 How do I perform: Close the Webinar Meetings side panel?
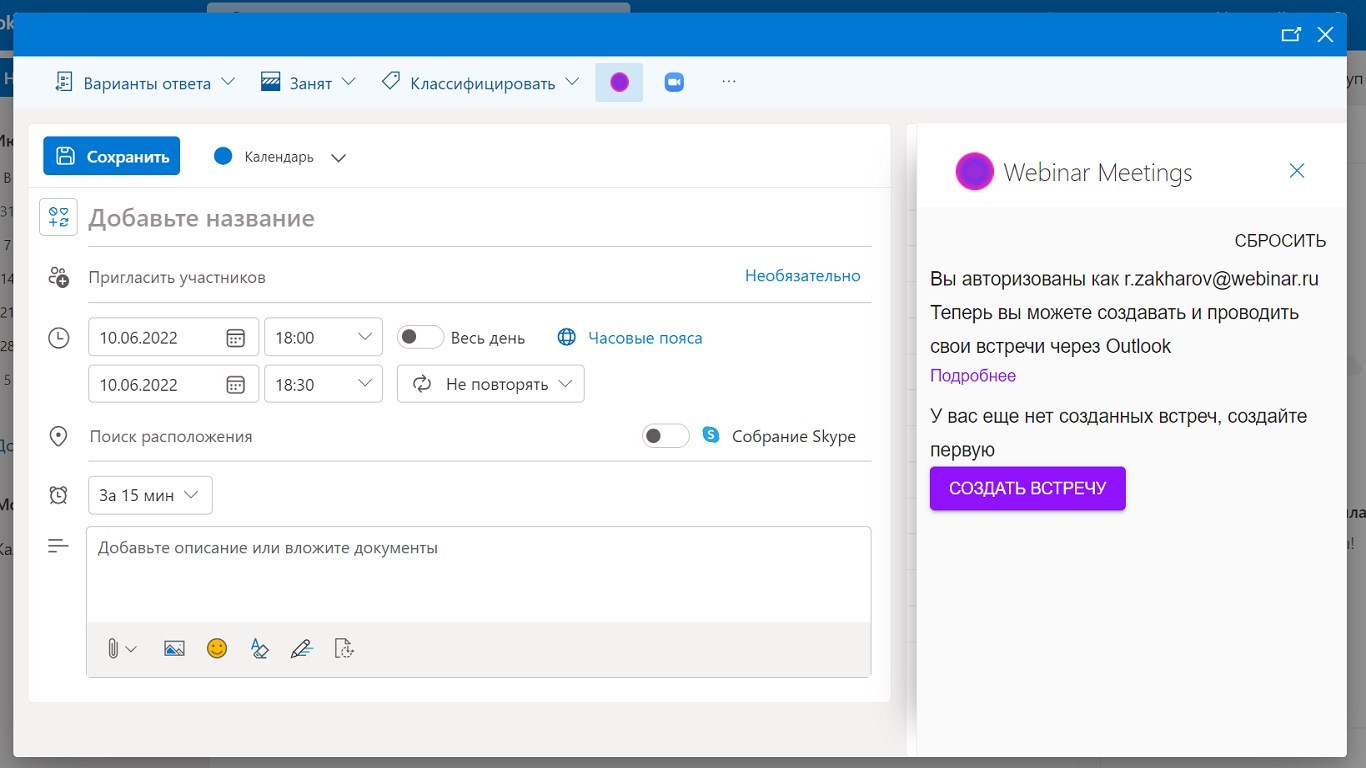coord(1297,171)
